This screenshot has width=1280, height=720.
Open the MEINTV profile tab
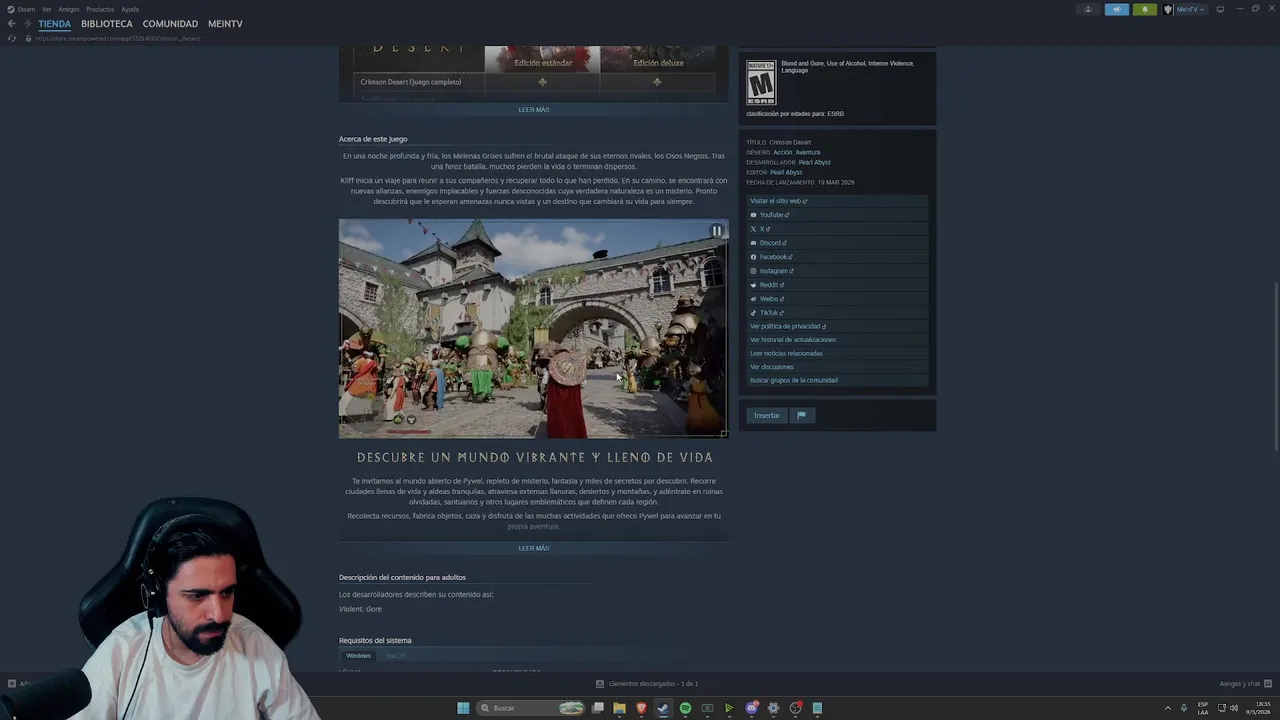225,24
